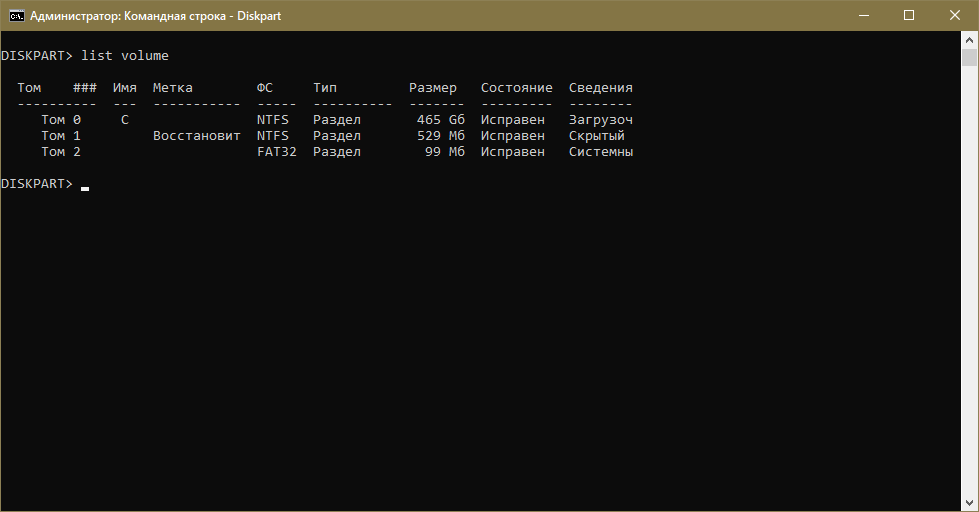Close the Diskpart console window
The image size is (979, 512).
954,15
